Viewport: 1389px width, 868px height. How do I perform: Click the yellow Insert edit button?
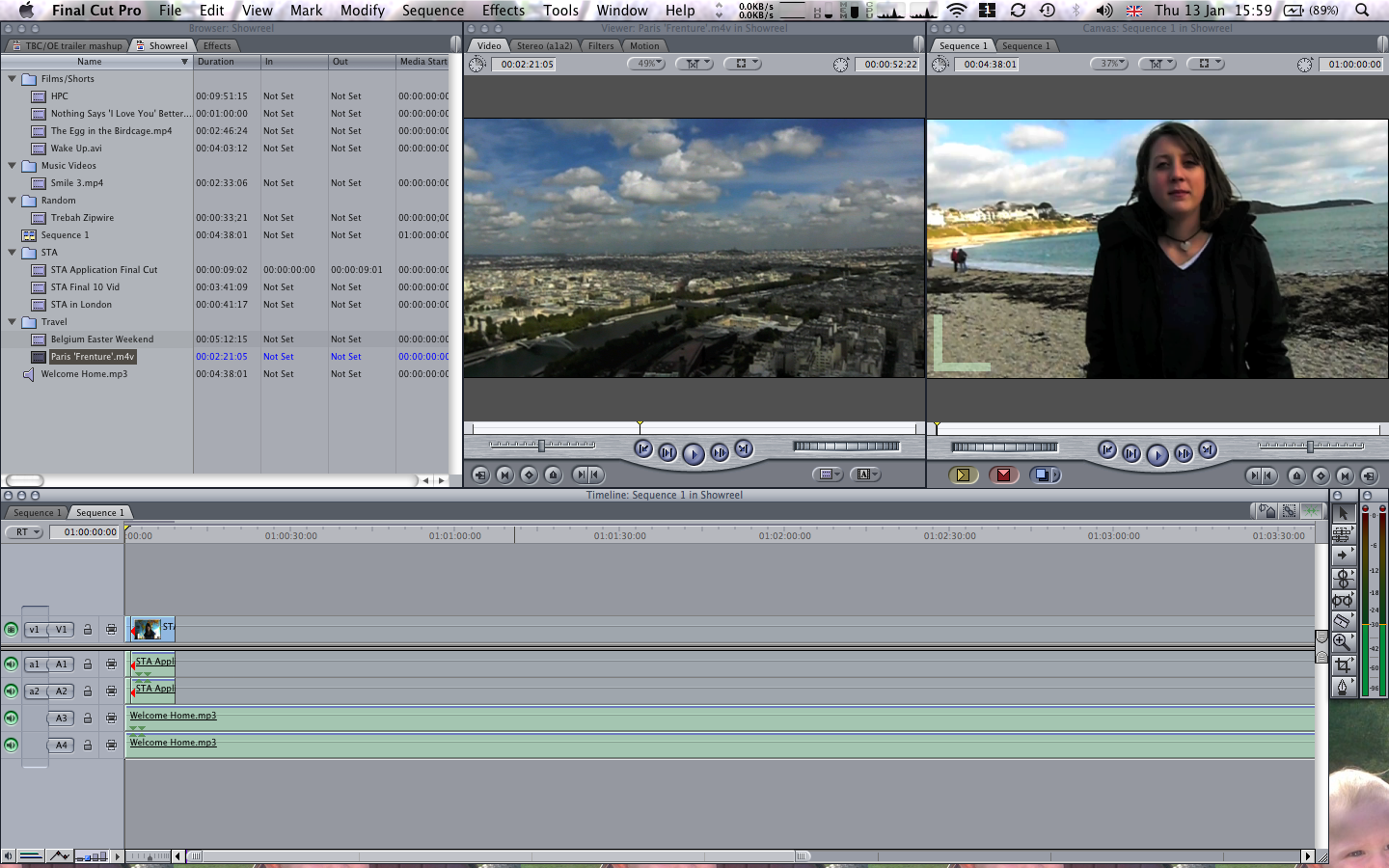click(962, 475)
